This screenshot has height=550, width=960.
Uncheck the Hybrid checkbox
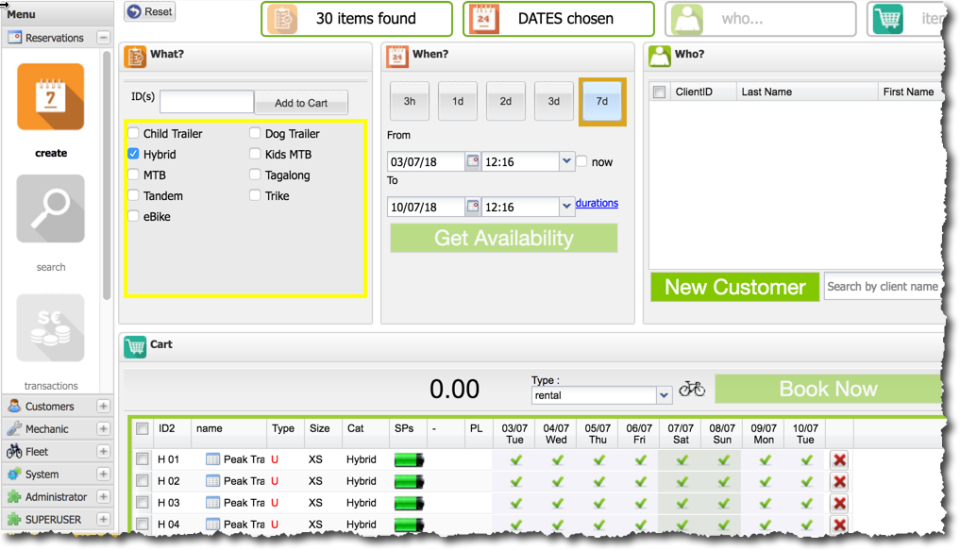[133, 155]
